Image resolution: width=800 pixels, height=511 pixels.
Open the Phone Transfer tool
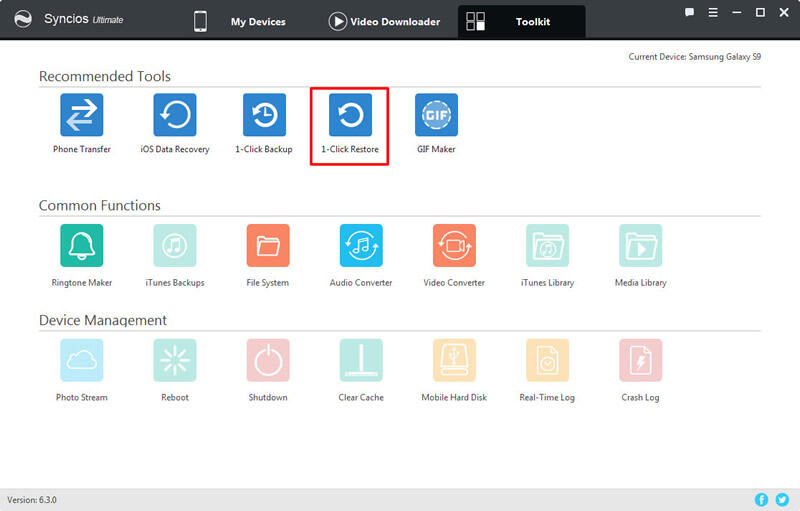[82, 115]
